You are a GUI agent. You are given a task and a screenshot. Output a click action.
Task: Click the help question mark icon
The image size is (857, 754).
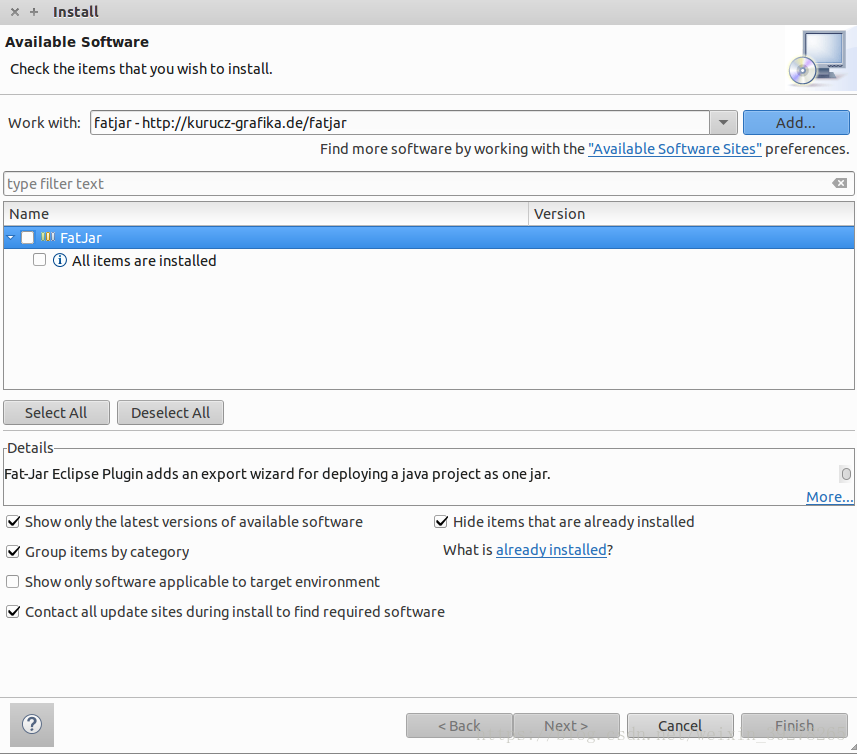pos(32,724)
